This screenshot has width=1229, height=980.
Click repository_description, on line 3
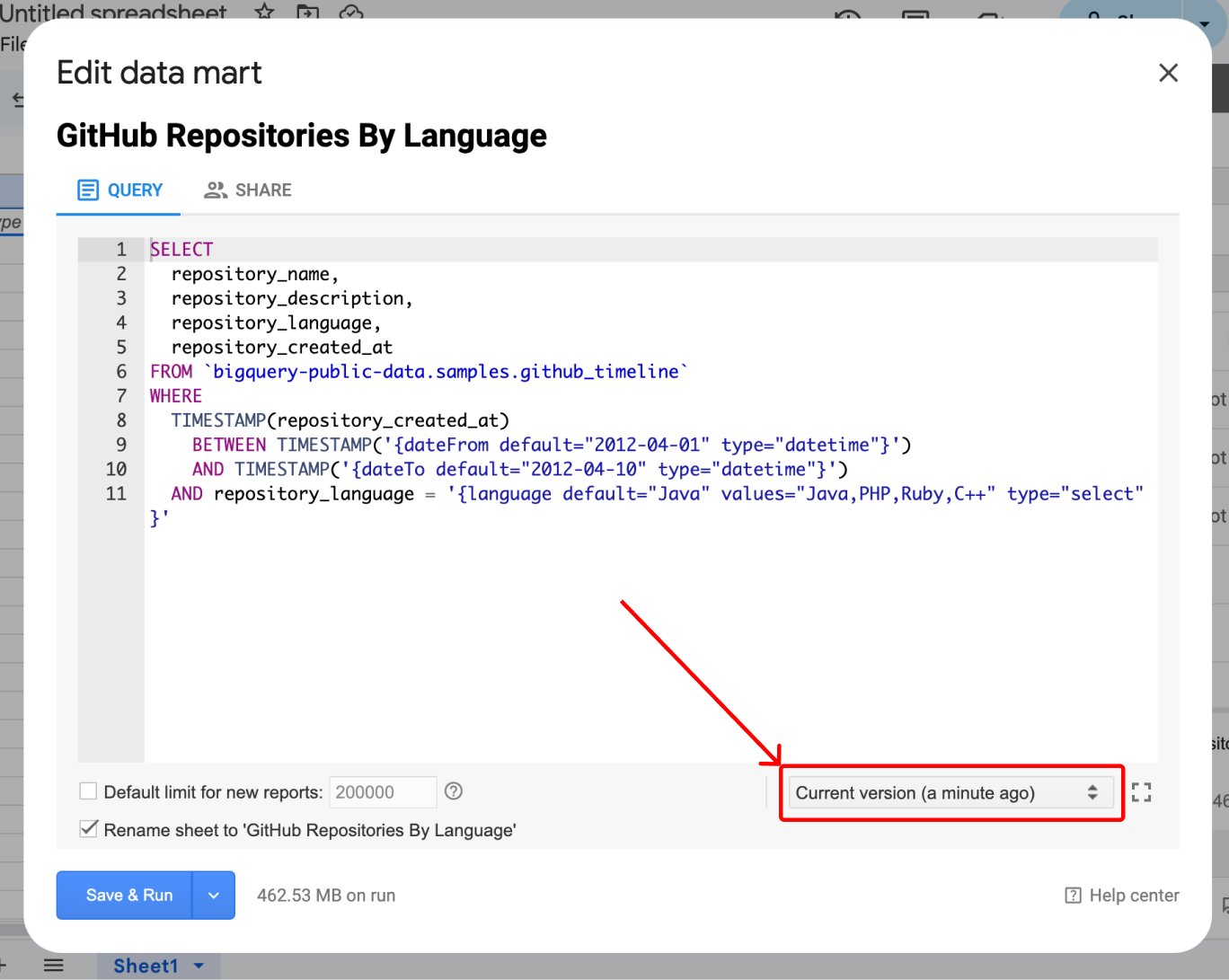292,298
